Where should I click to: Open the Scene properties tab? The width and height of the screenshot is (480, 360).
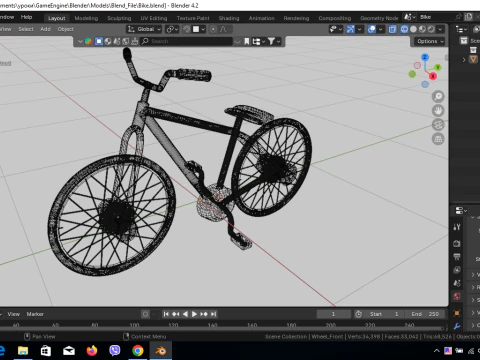457,283
